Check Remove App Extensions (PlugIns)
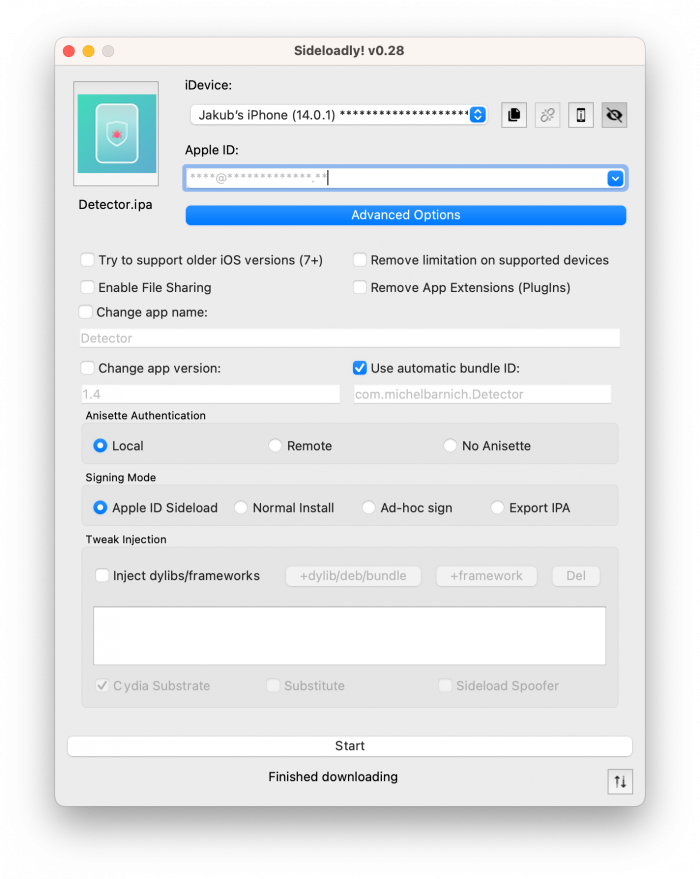 [360, 288]
